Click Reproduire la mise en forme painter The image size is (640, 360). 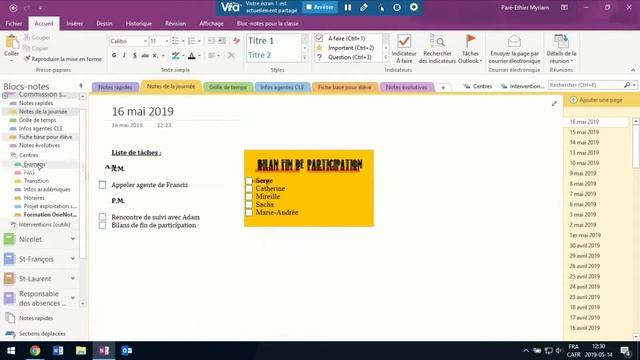63,59
